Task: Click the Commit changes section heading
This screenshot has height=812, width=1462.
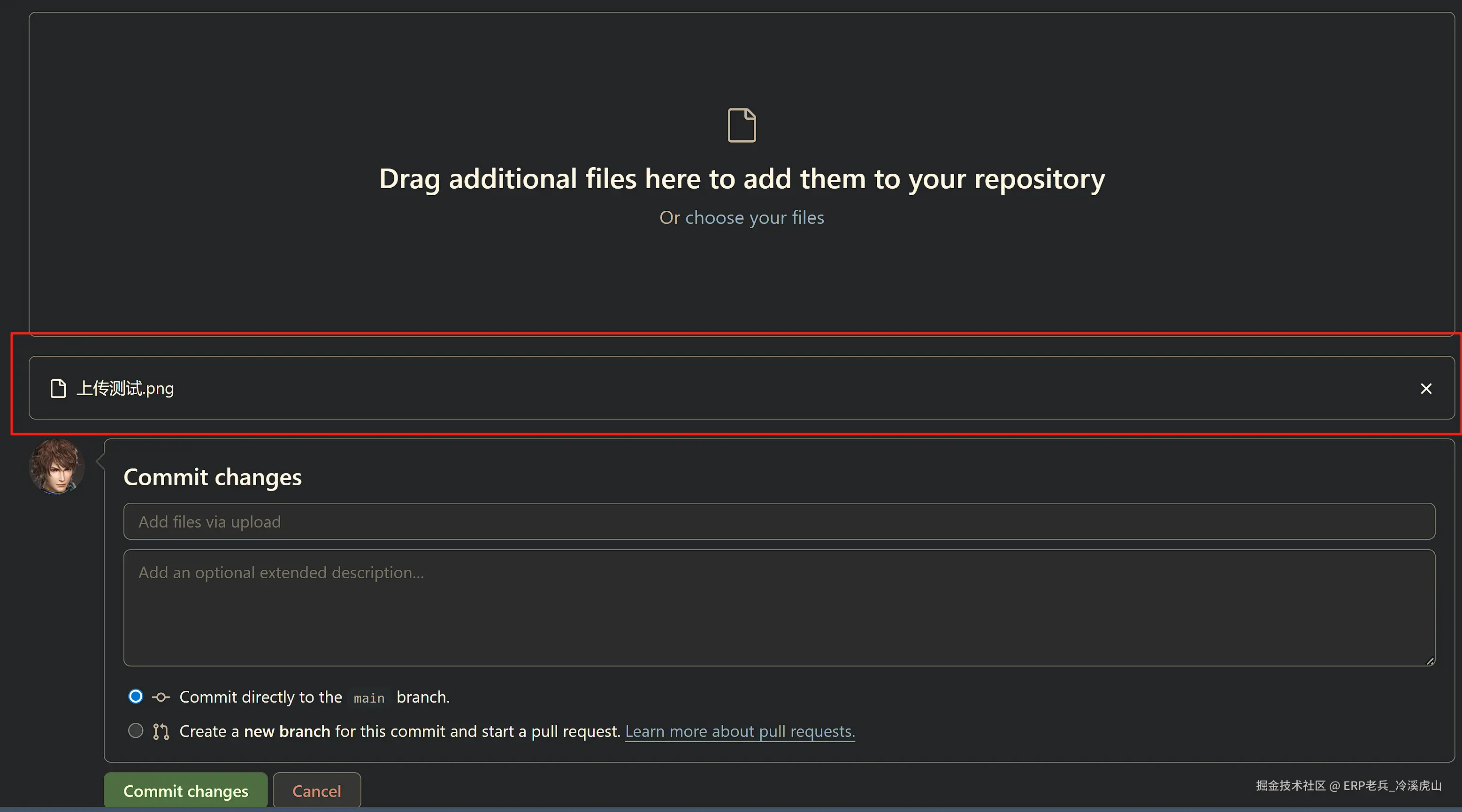Action: coord(212,477)
